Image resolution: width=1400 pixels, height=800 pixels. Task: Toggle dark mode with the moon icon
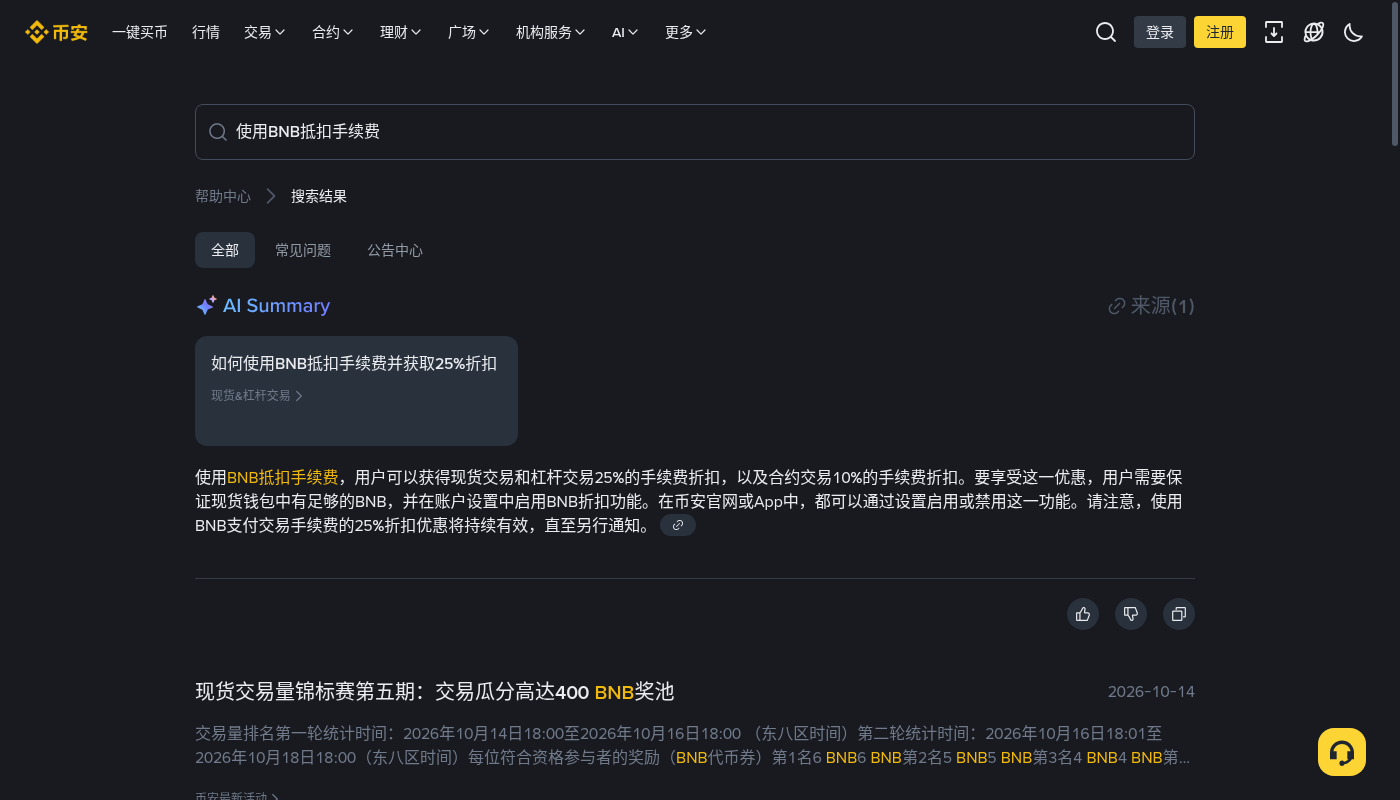click(1354, 32)
